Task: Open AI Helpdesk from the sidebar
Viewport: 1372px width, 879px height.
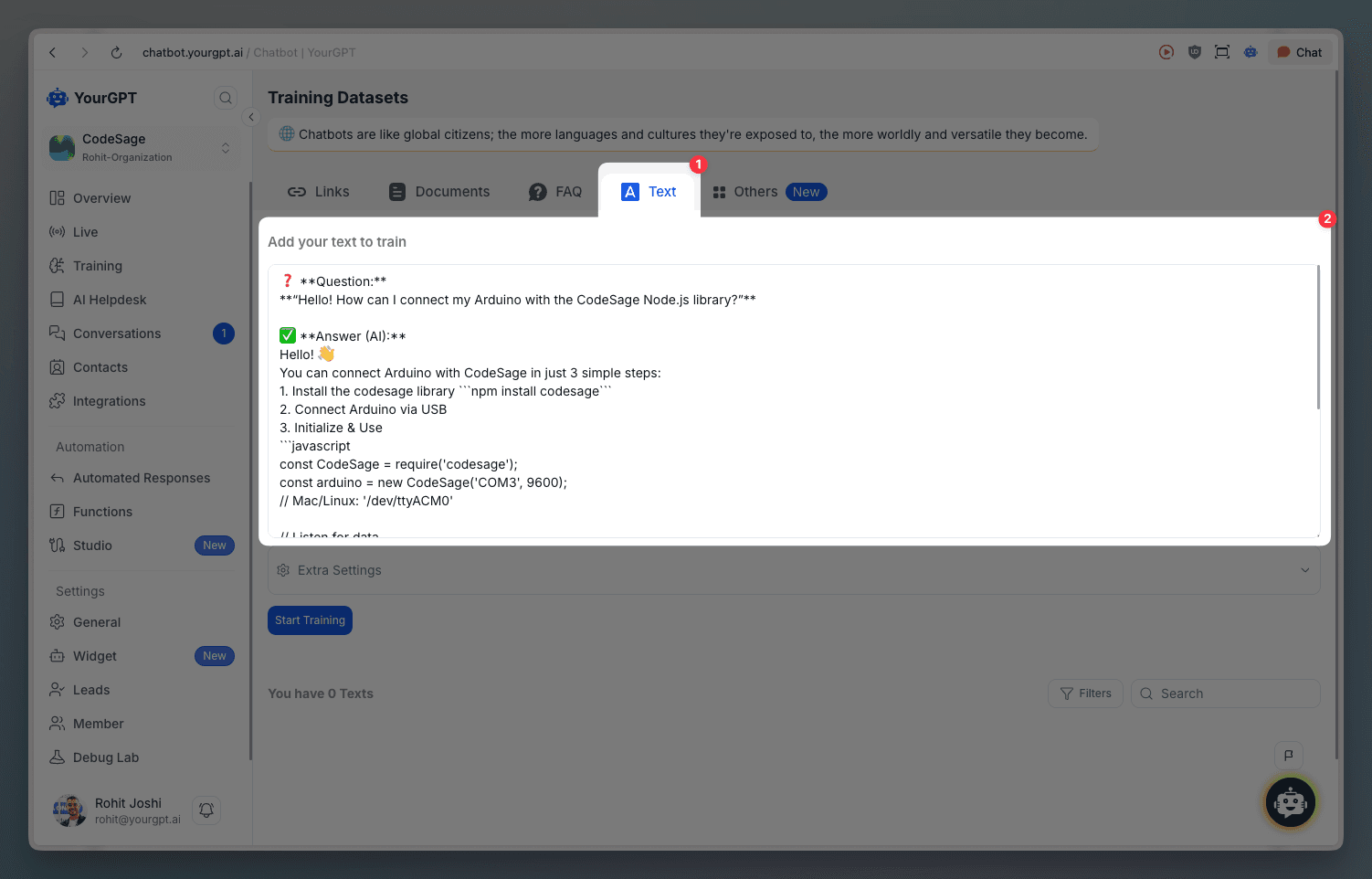Action: [110, 299]
